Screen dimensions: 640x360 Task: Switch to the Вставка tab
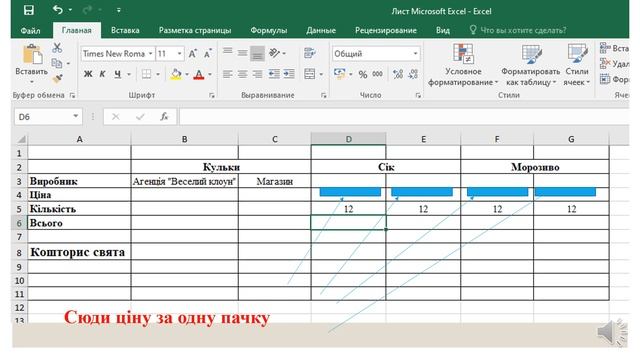[x=125, y=30]
